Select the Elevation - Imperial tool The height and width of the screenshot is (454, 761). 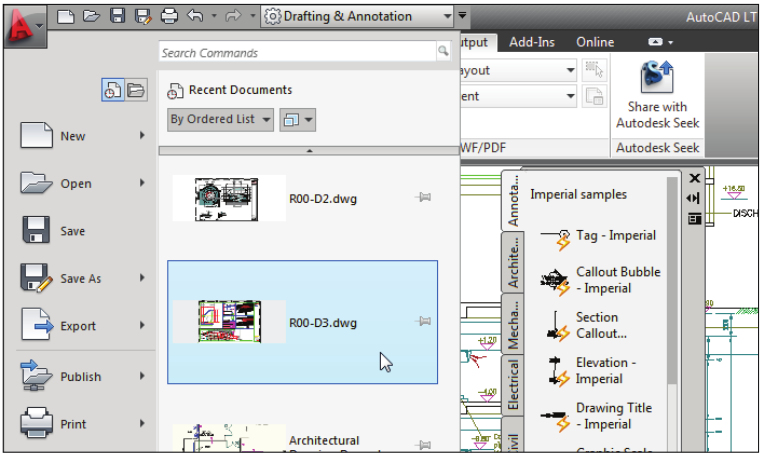(593, 370)
